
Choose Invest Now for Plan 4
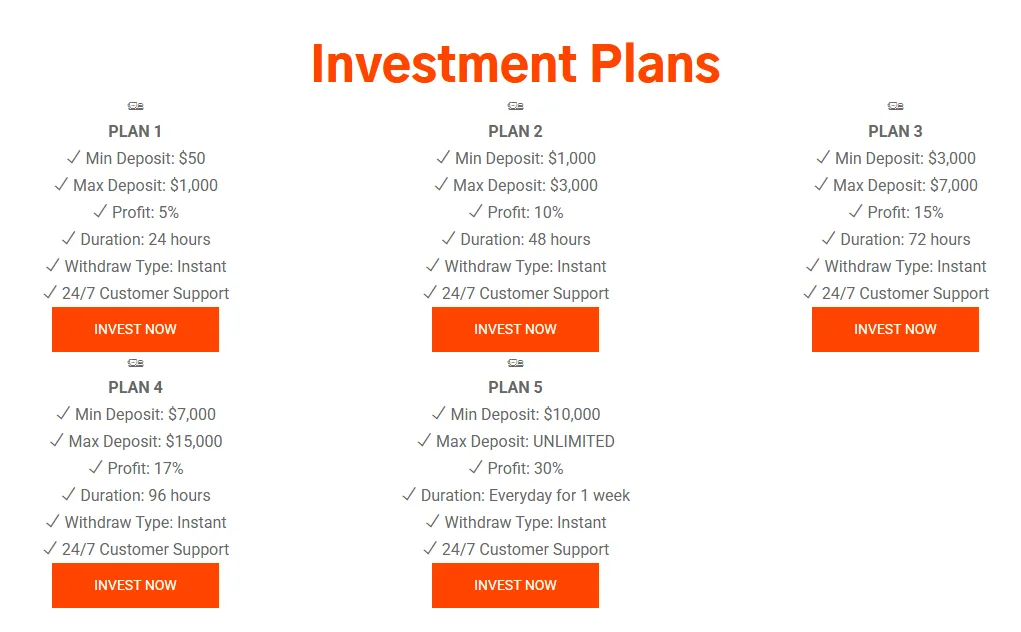(135, 585)
